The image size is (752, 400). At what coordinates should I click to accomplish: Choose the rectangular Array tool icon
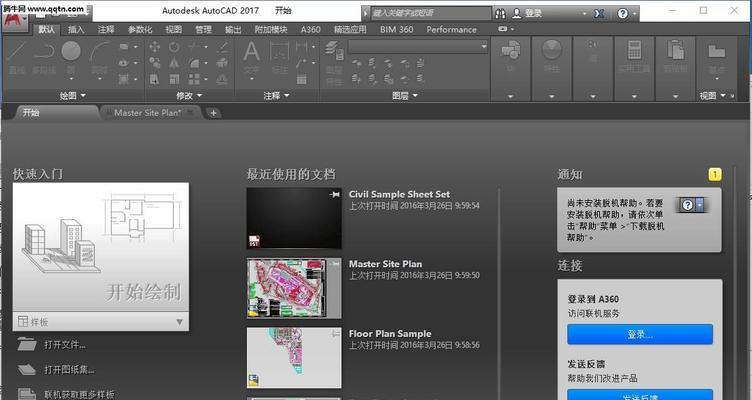pos(194,79)
